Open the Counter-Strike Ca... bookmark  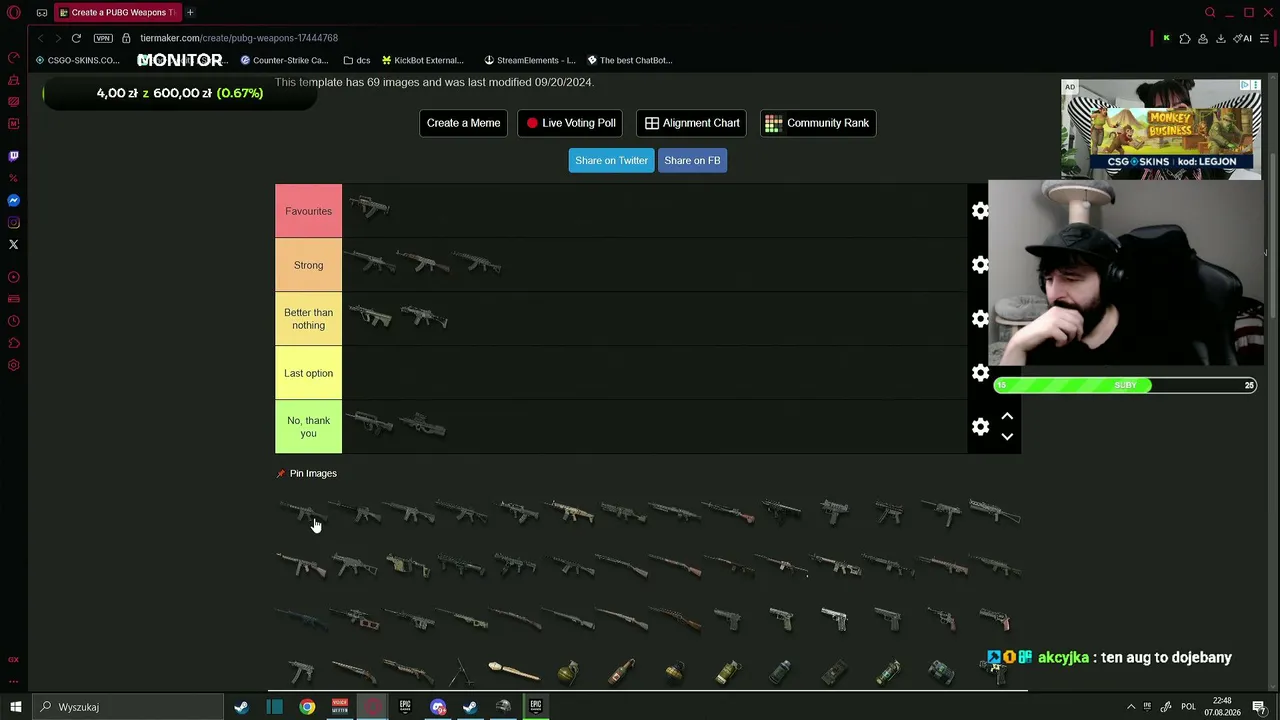[x=284, y=60]
